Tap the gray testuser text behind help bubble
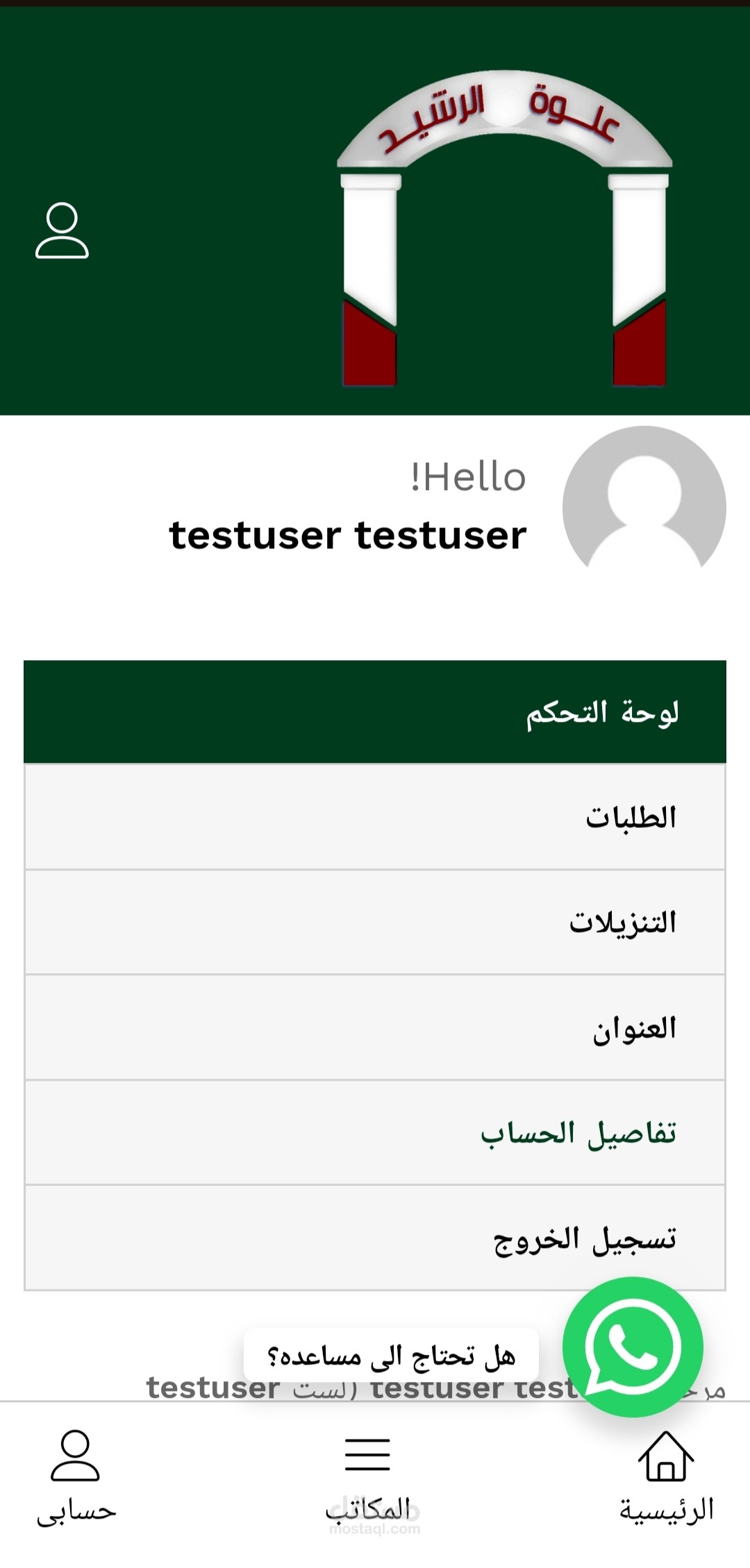This screenshot has width=750, height=1568. coord(212,1389)
